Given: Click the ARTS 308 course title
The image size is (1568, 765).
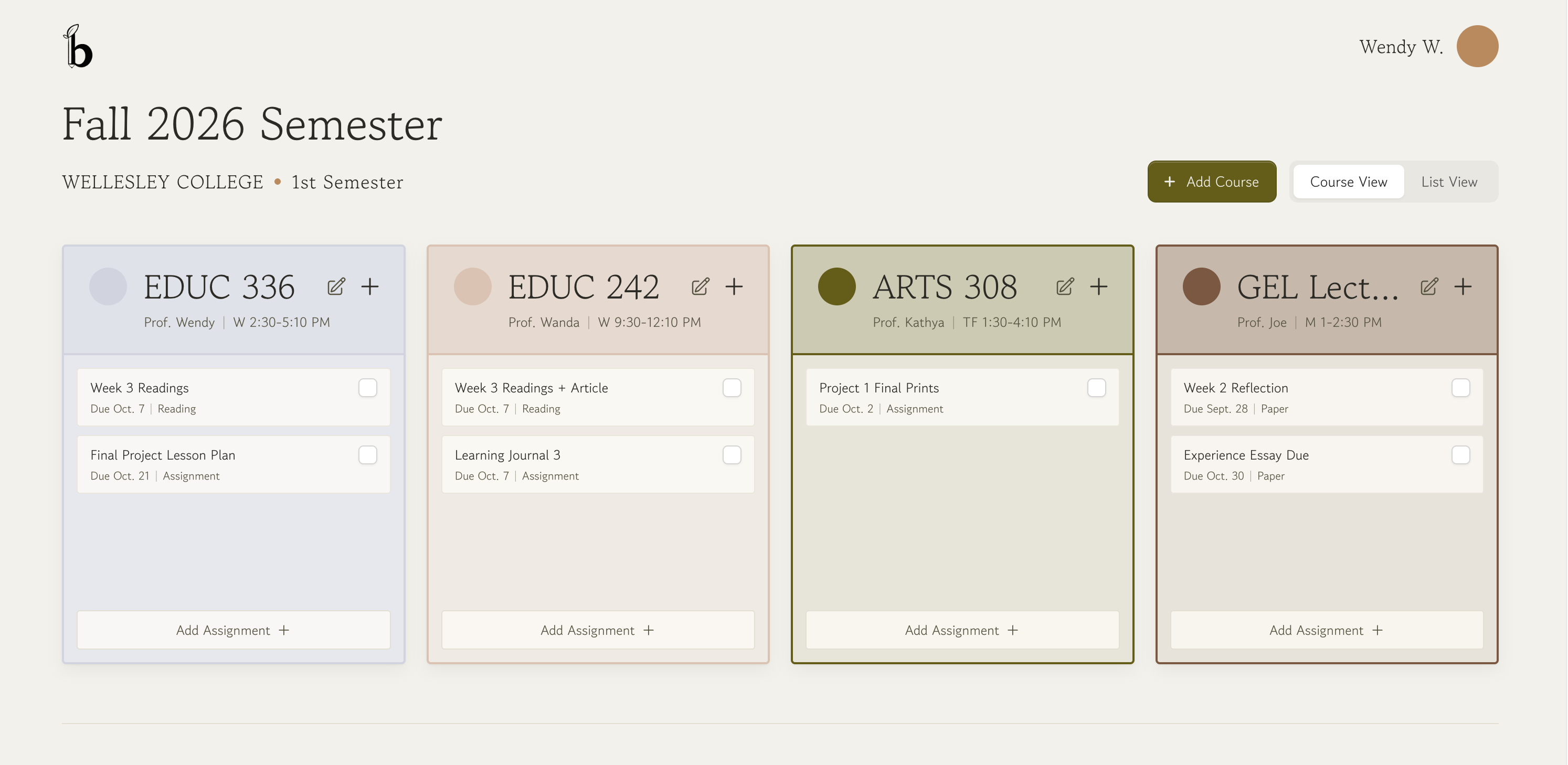Looking at the screenshot, I should pyautogui.click(x=945, y=287).
